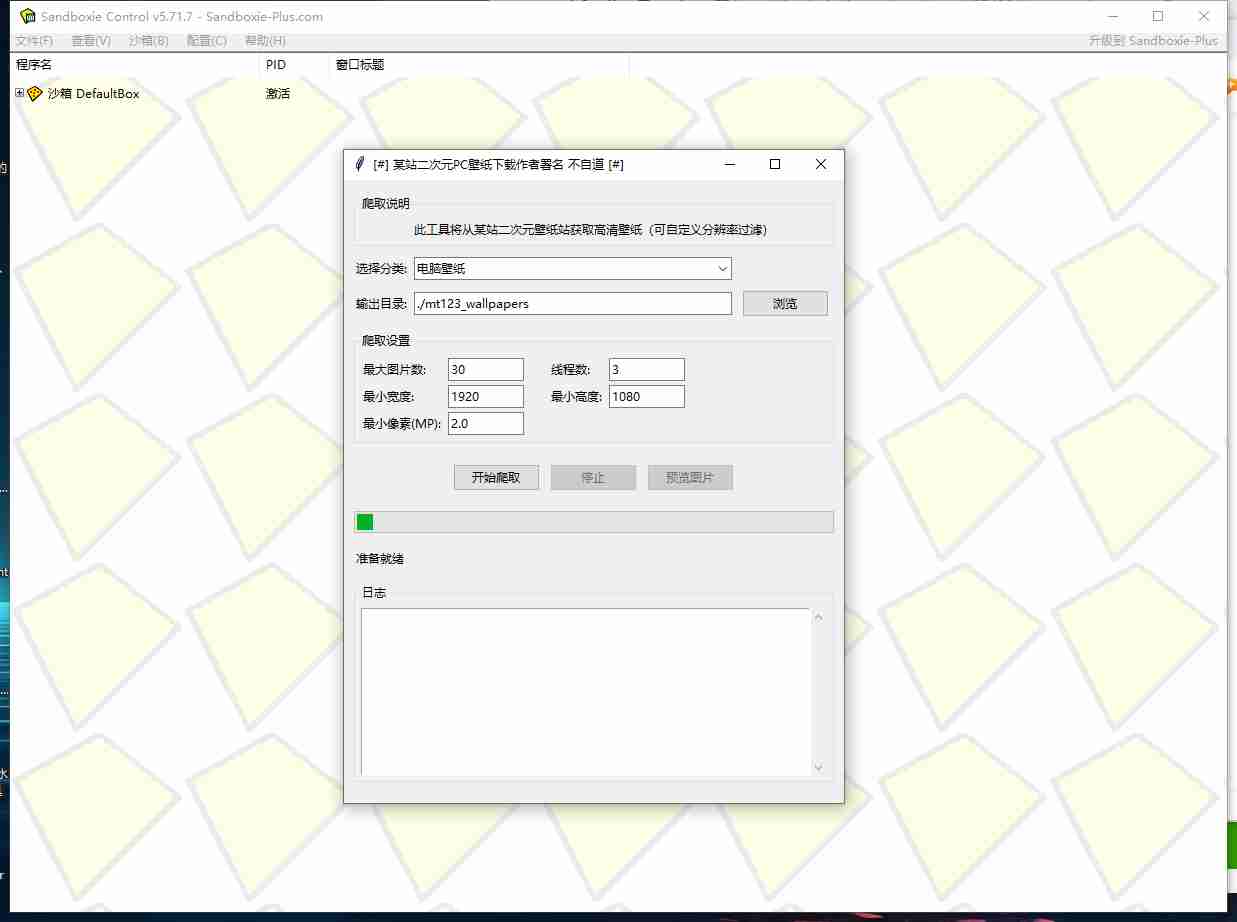Open the 查看(V) menu
1237x922 pixels.
90,41
